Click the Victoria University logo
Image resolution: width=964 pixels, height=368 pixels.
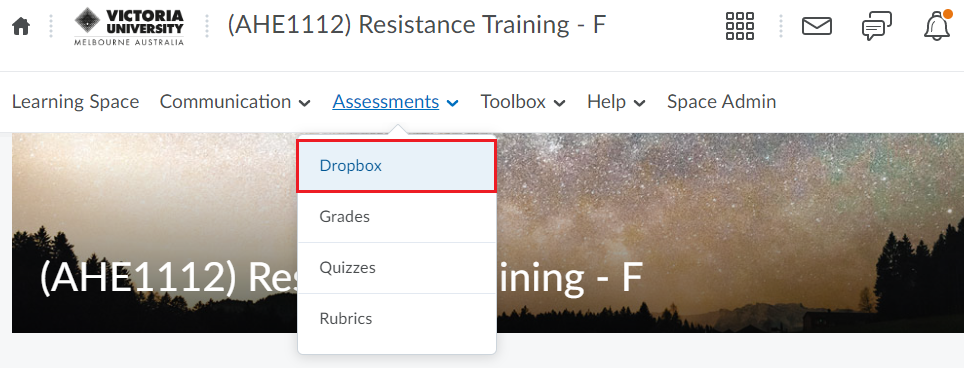(129, 27)
